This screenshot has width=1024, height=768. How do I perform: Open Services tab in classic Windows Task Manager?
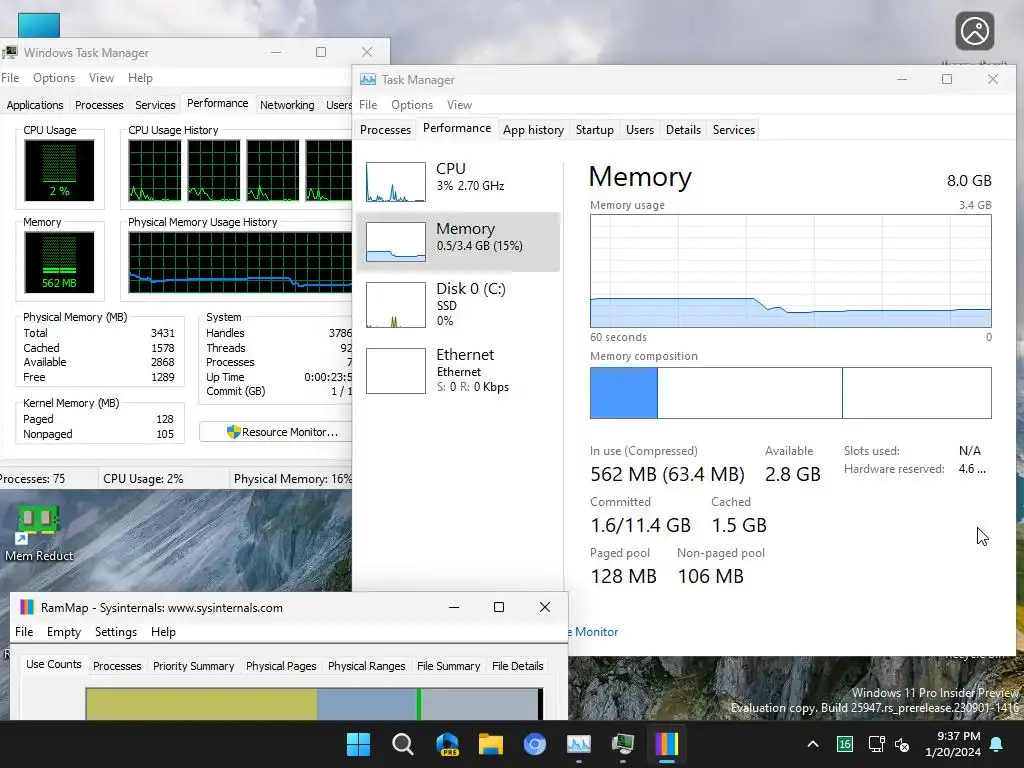(x=155, y=104)
